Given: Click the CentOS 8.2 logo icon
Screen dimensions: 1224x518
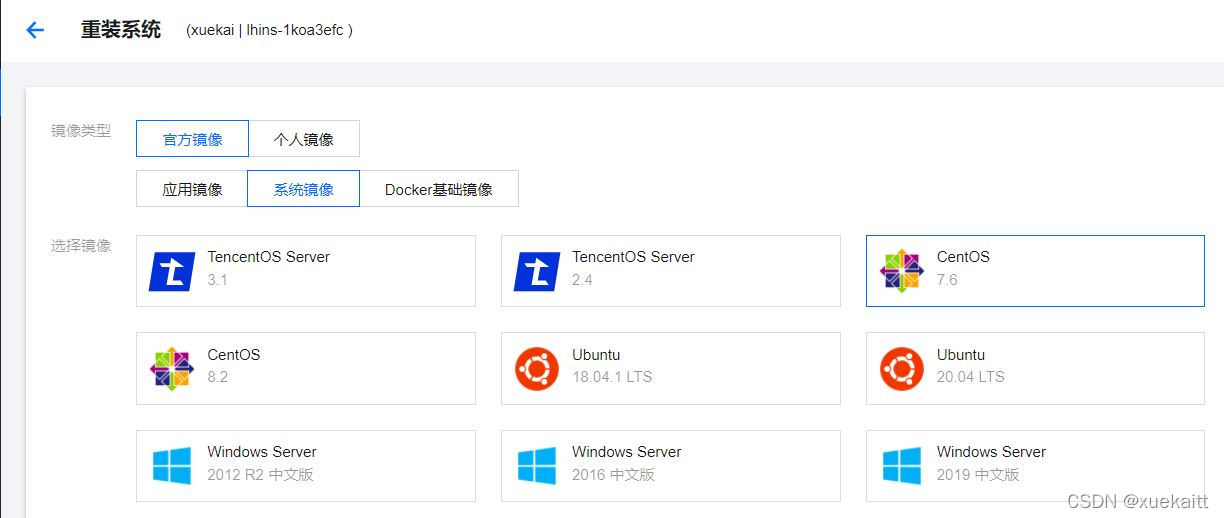Looking at the screenshot, I should point(171,369).
